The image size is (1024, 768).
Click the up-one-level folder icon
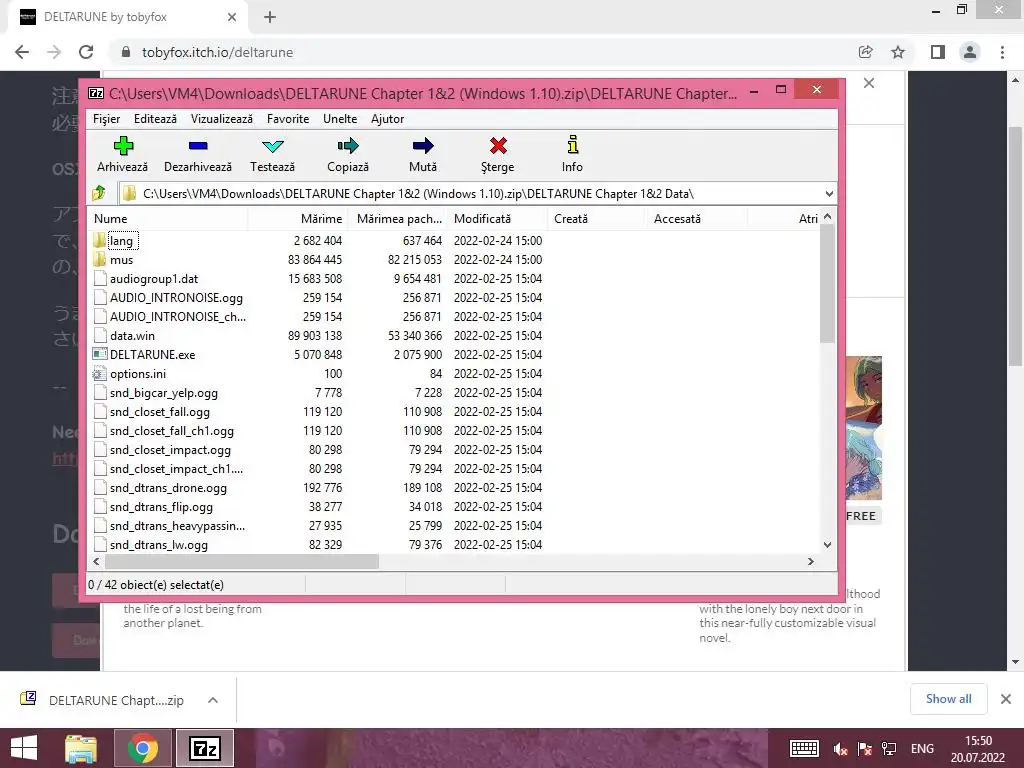pyautogui.click(x=99, y=193)
